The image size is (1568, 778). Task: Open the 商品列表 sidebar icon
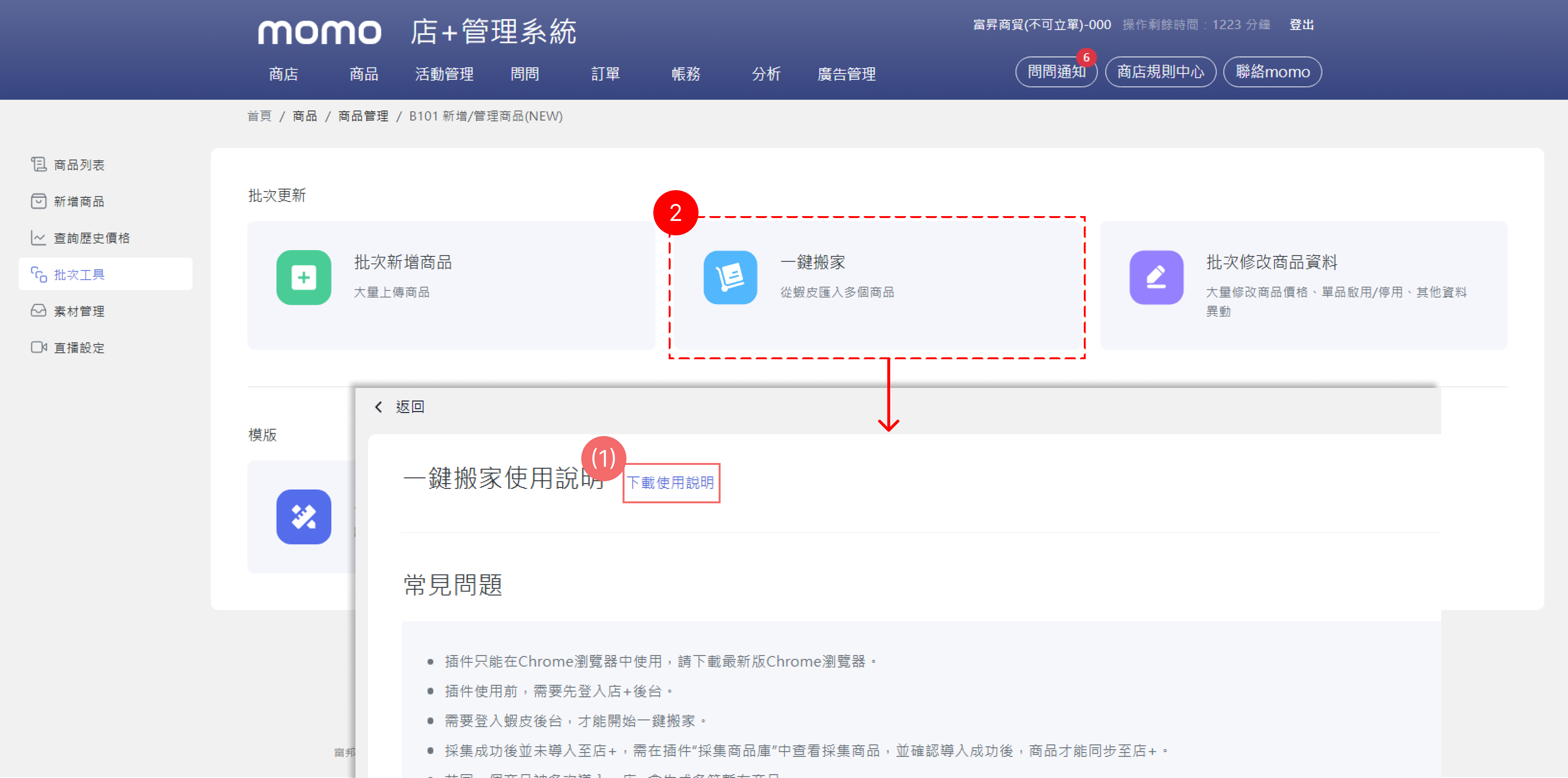pos(38,164)
